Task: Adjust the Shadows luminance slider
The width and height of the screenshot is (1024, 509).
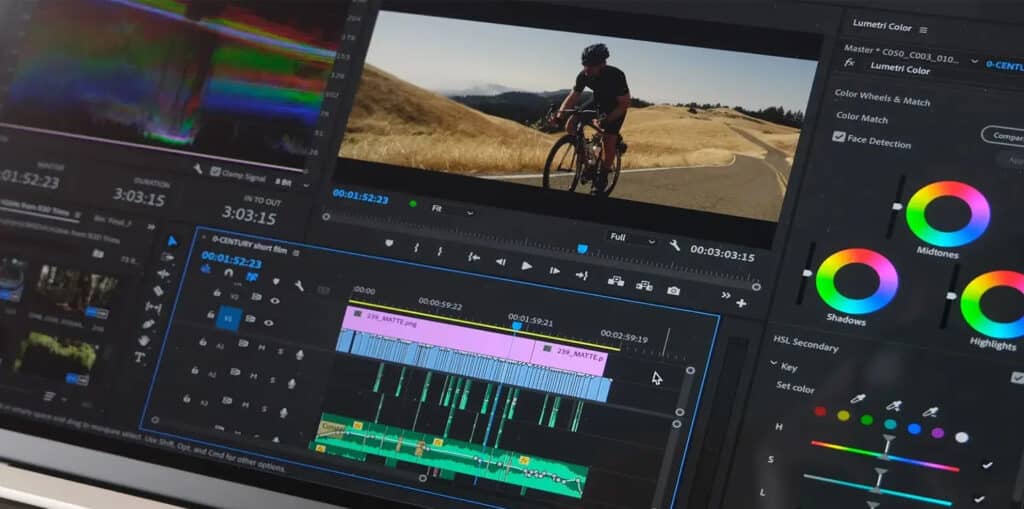Action: [808, 273]
